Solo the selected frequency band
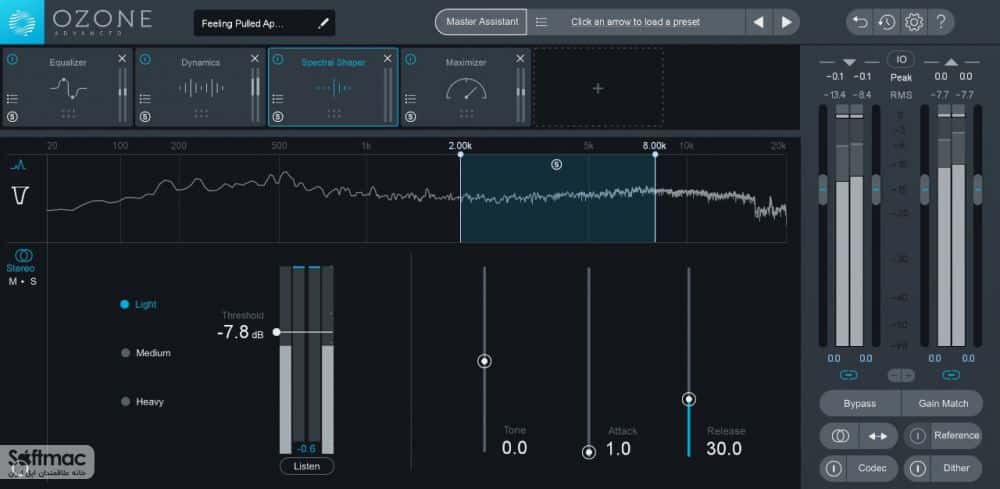The width and height of the screenshot is (1000, 489). (x=556, y=164)
